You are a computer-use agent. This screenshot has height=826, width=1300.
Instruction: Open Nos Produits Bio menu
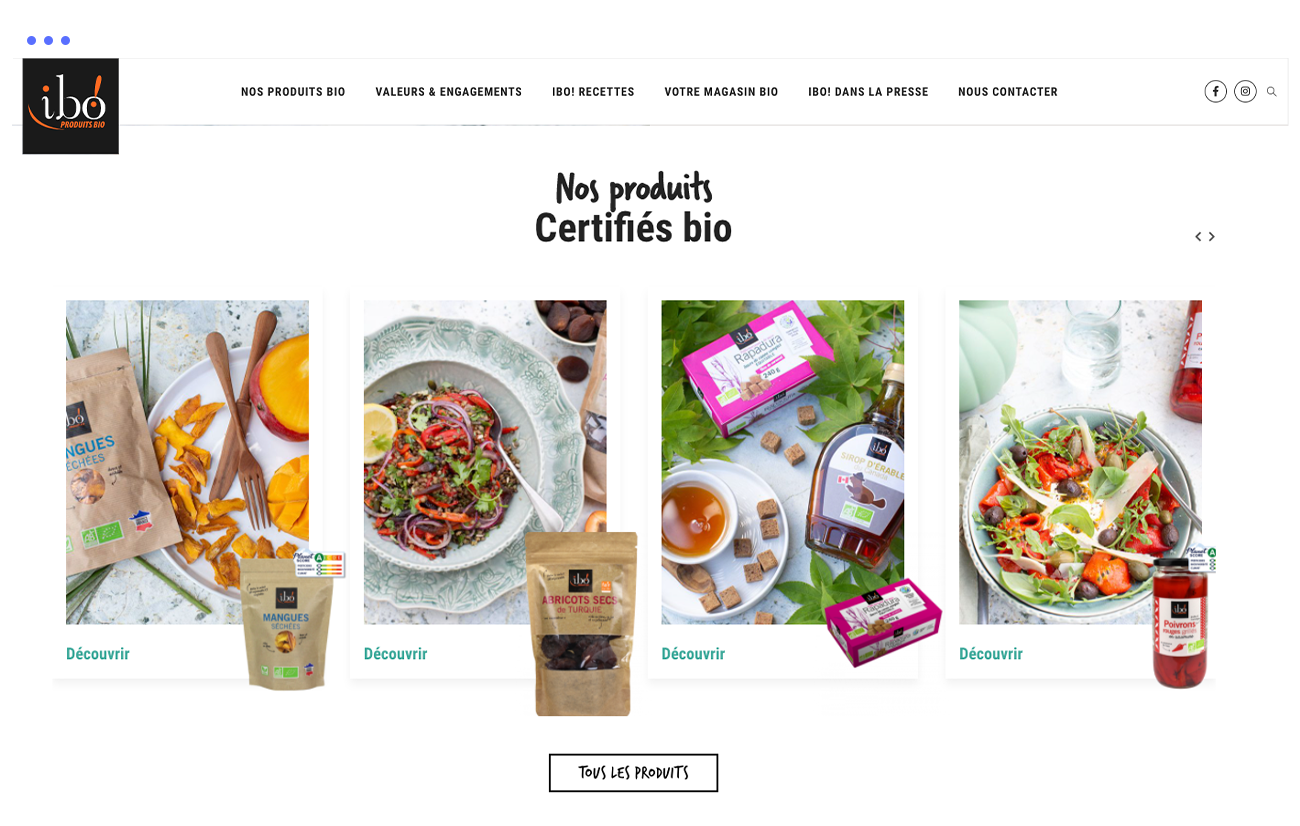[293, 92]
